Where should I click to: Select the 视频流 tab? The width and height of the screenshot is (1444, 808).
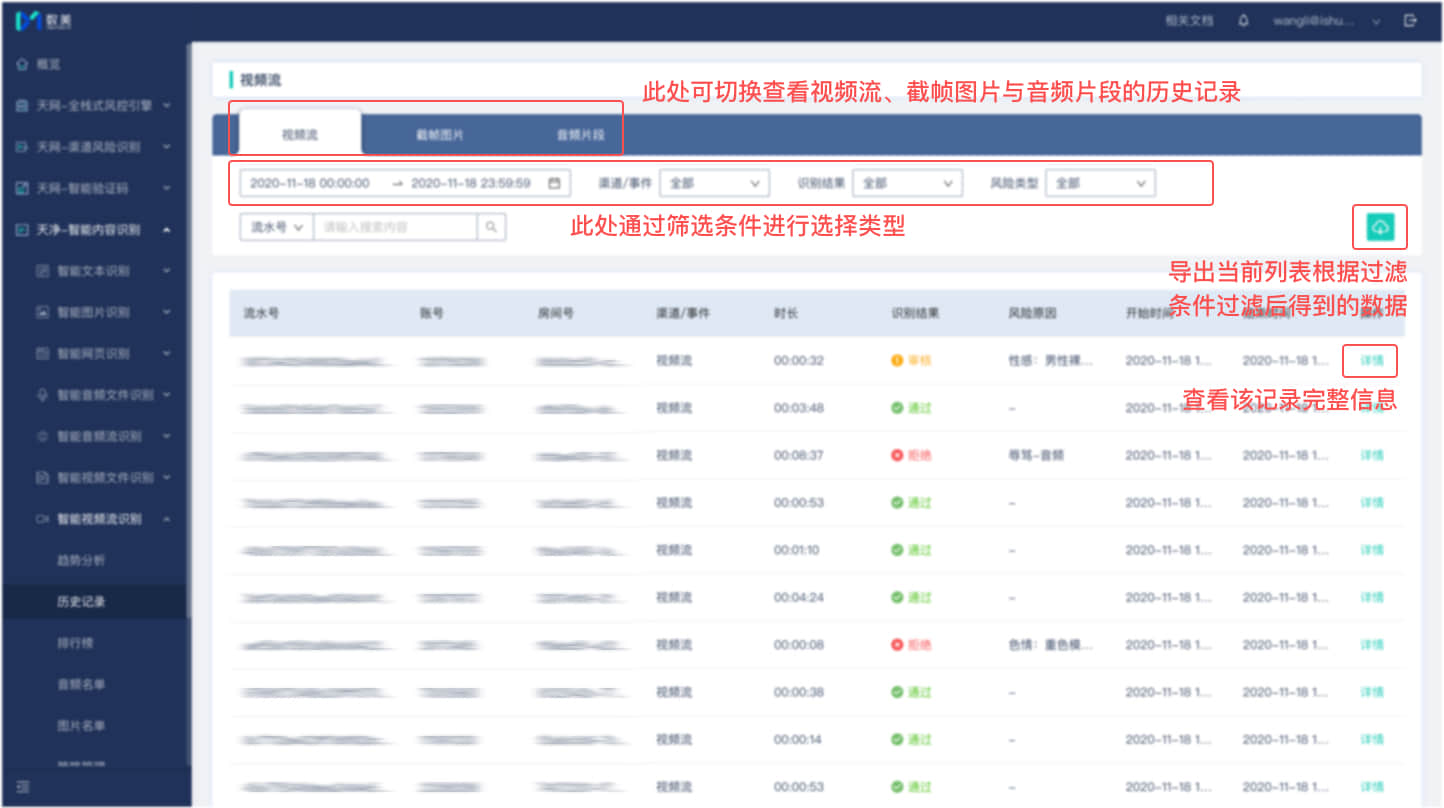click(x=300, y=133)
